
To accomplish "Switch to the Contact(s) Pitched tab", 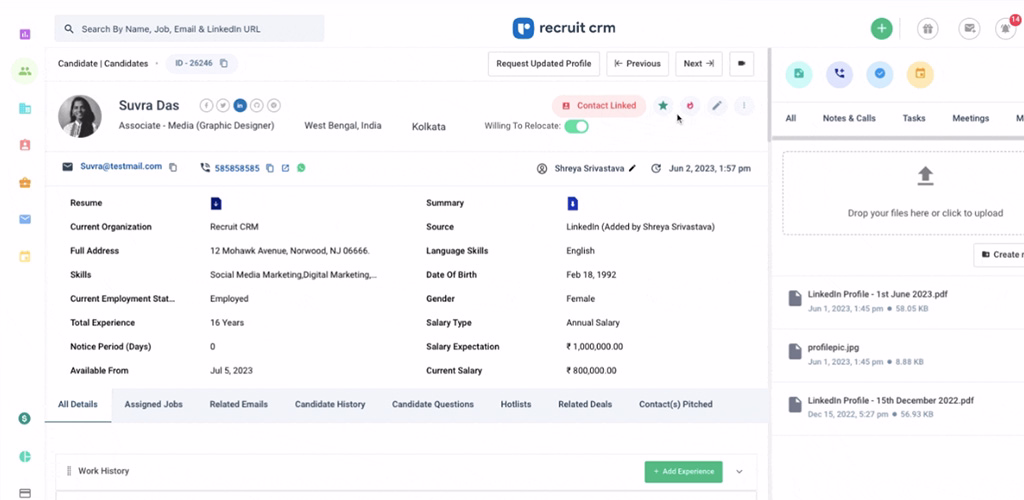I will click(x=676, y=405).
